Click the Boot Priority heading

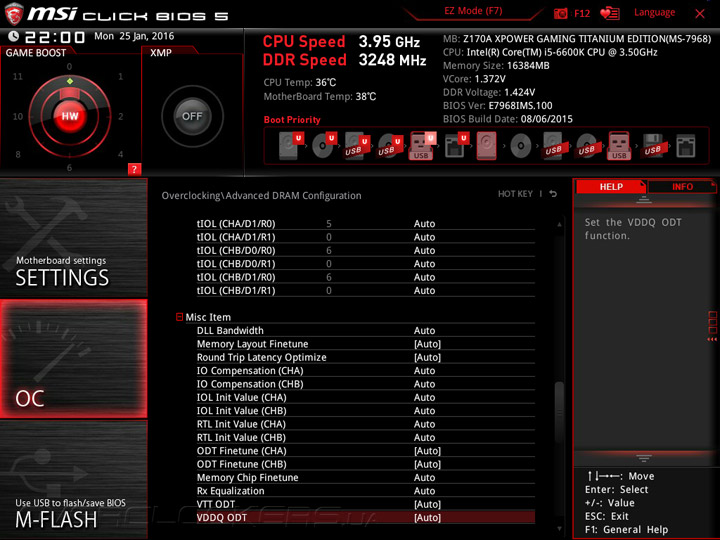tap(292, 120)
